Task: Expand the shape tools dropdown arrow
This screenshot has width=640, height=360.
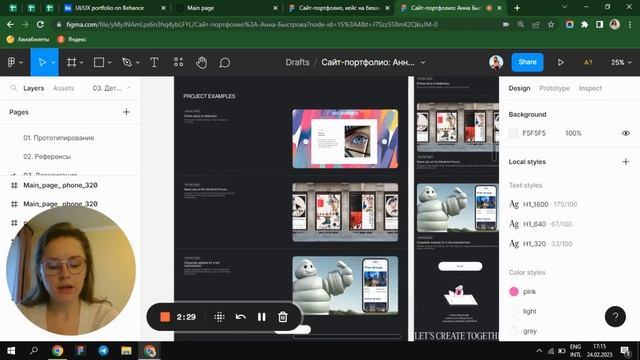Action: pos(109,63)
